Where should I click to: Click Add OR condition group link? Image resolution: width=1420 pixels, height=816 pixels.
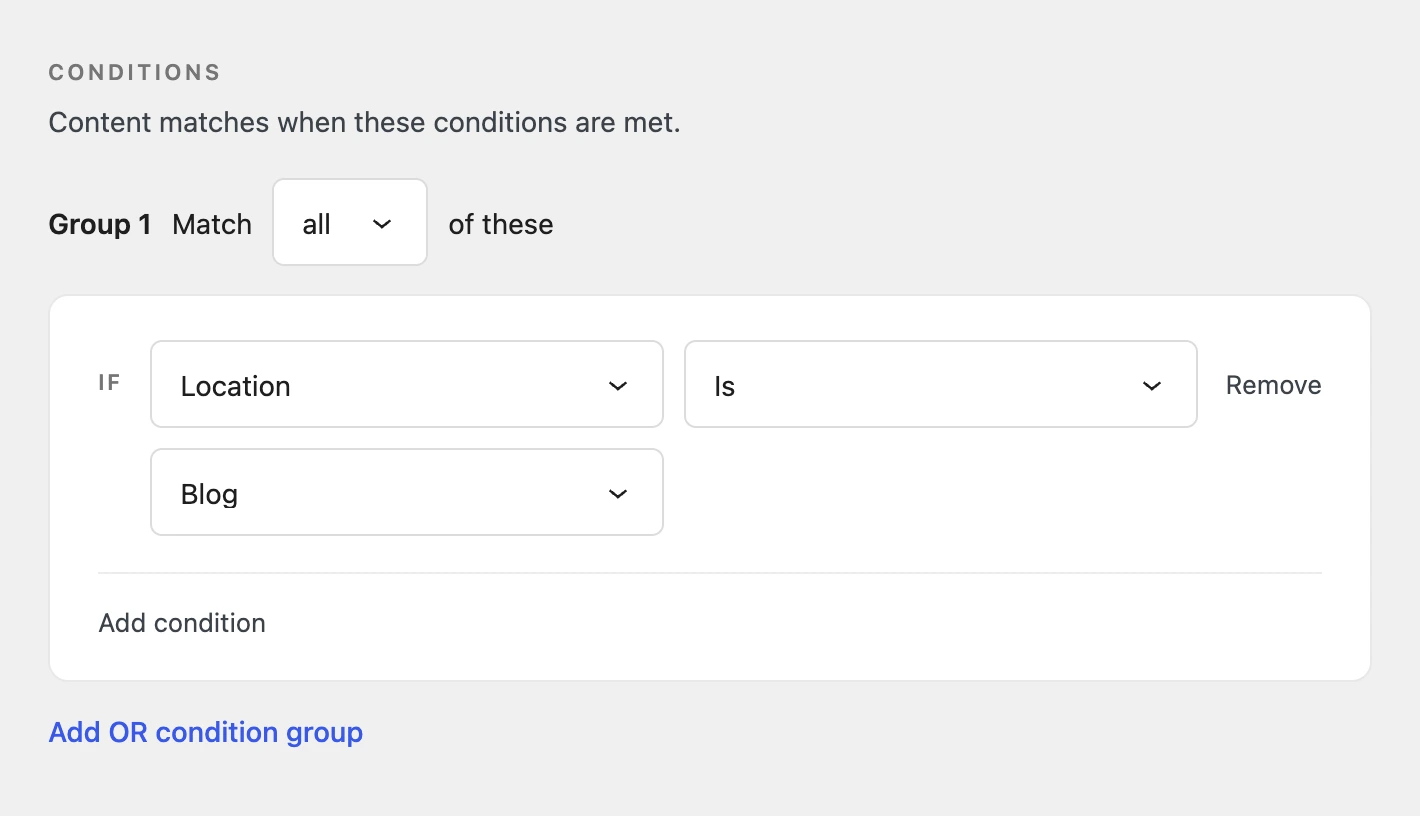tap(206, 732)
